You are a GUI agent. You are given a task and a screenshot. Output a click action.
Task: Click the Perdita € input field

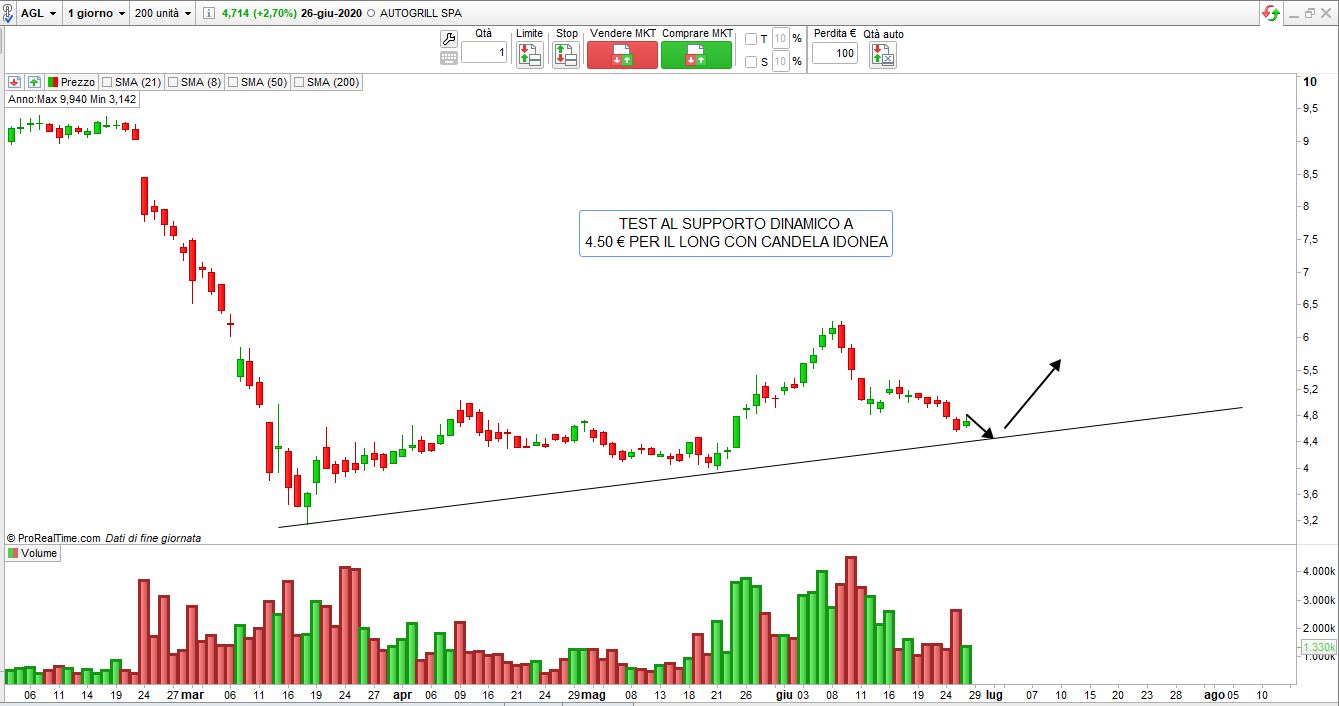(x=834, y=53)
